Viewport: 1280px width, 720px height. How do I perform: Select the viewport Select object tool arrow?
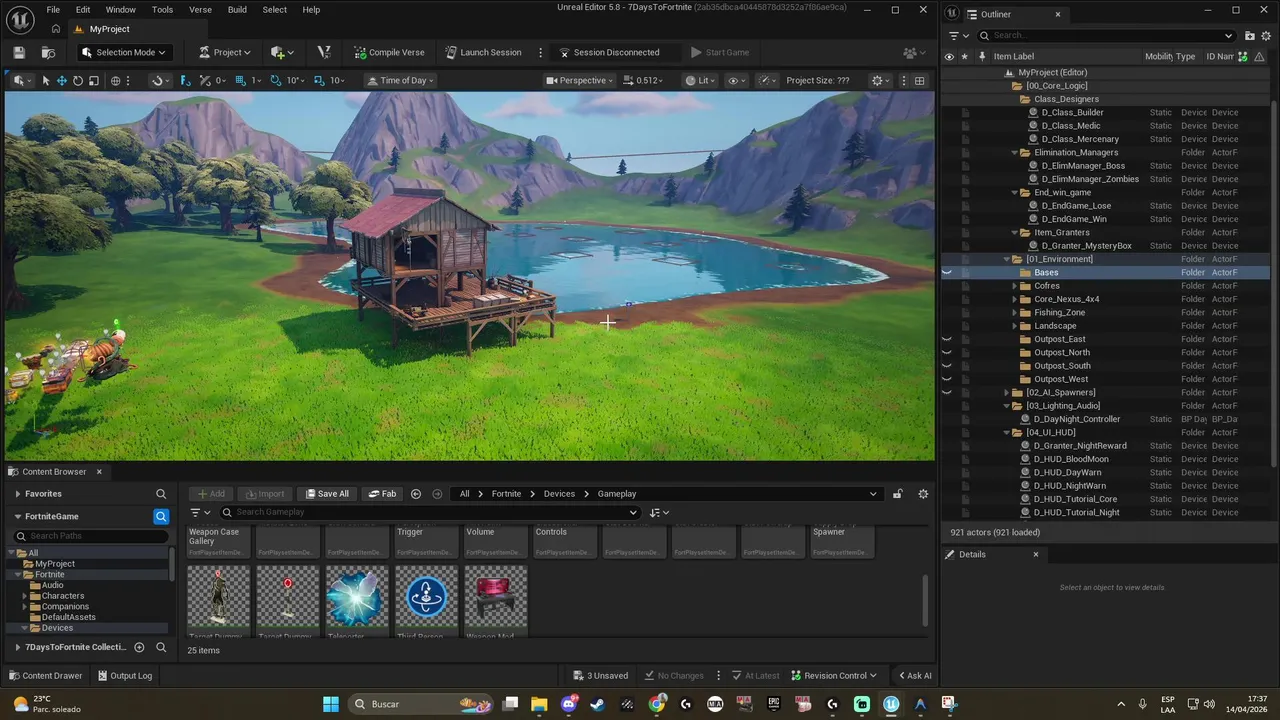45,80
